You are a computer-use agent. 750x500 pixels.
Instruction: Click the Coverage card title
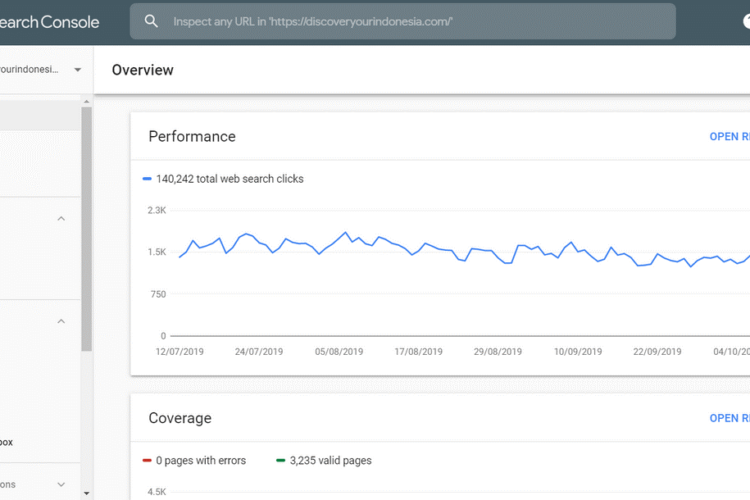[180, 418]
